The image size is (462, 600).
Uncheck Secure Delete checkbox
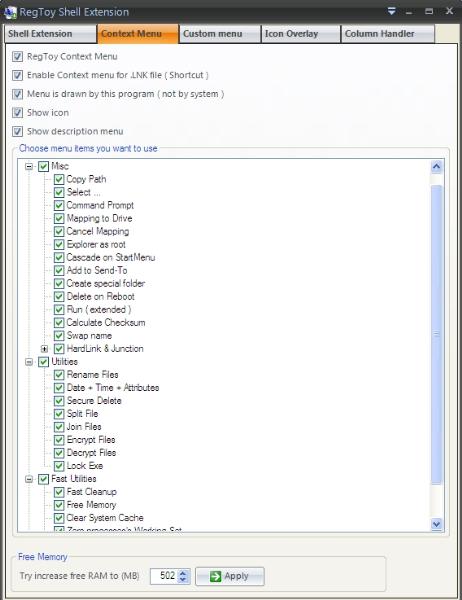coord(59,401)
